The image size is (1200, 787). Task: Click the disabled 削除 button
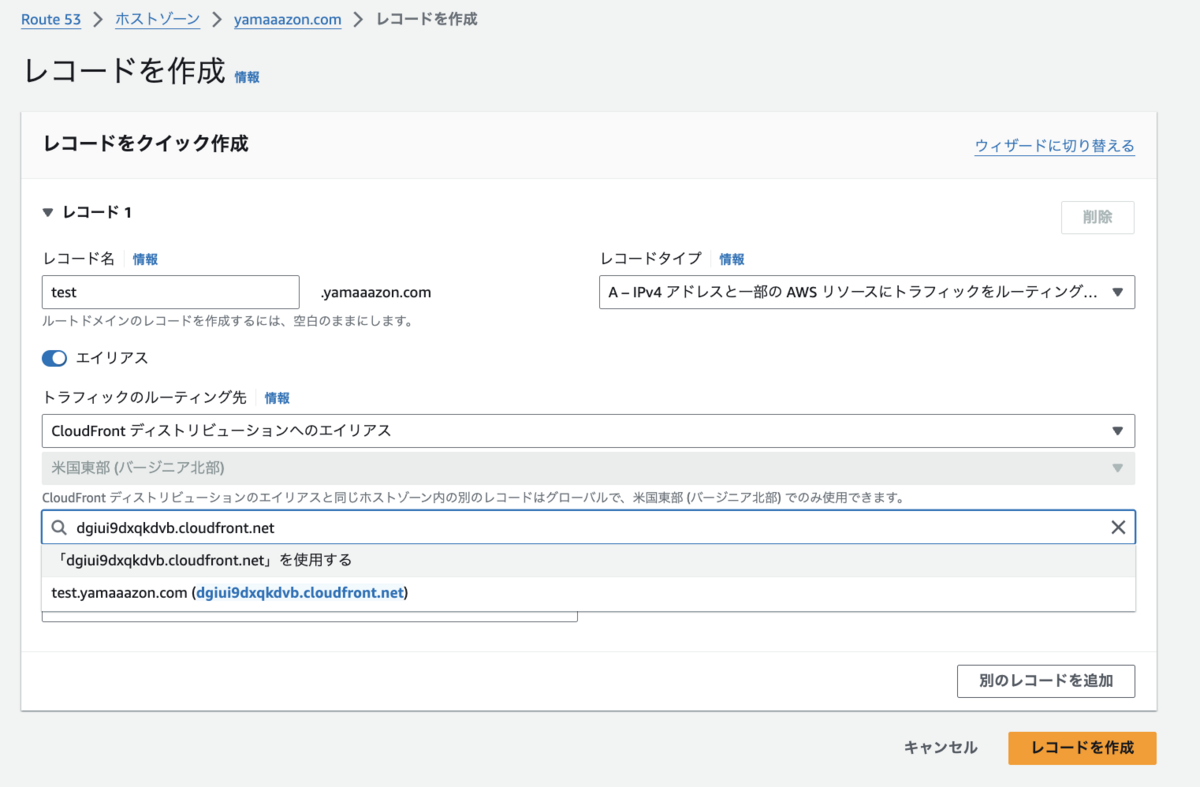click(1097, 217)
